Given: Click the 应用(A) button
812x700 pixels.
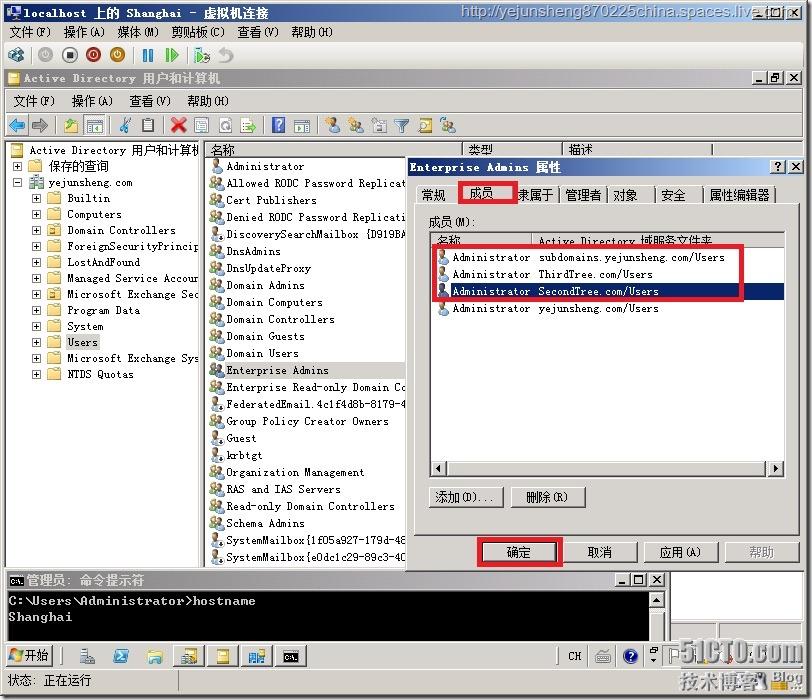Looking at the screenshot, I should (680, 552).
